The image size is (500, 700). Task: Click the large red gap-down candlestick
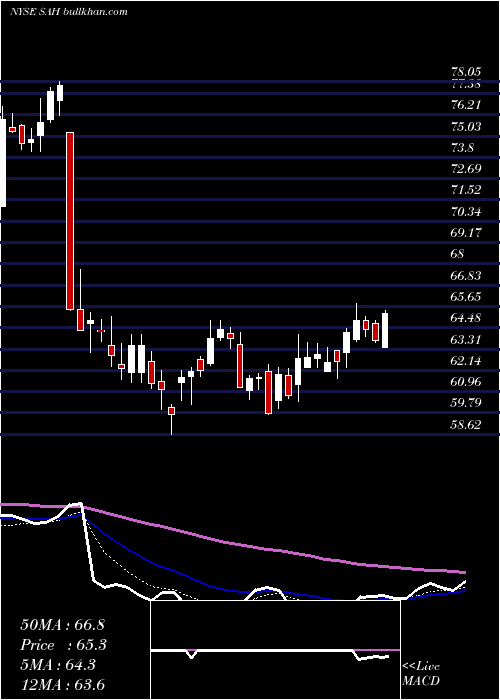(70, 221)
